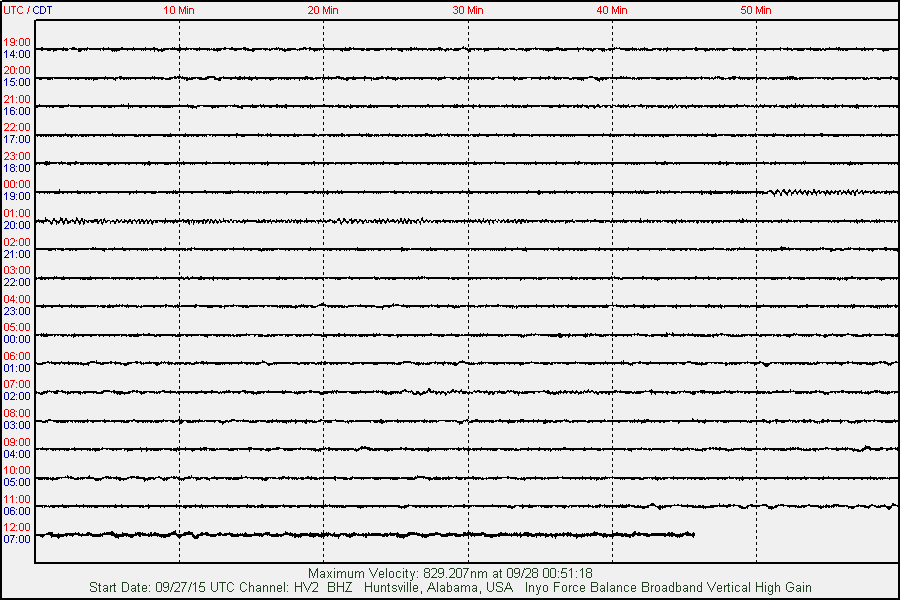
Task: Click the UTC / CDT header label
Action: point(28,10)
